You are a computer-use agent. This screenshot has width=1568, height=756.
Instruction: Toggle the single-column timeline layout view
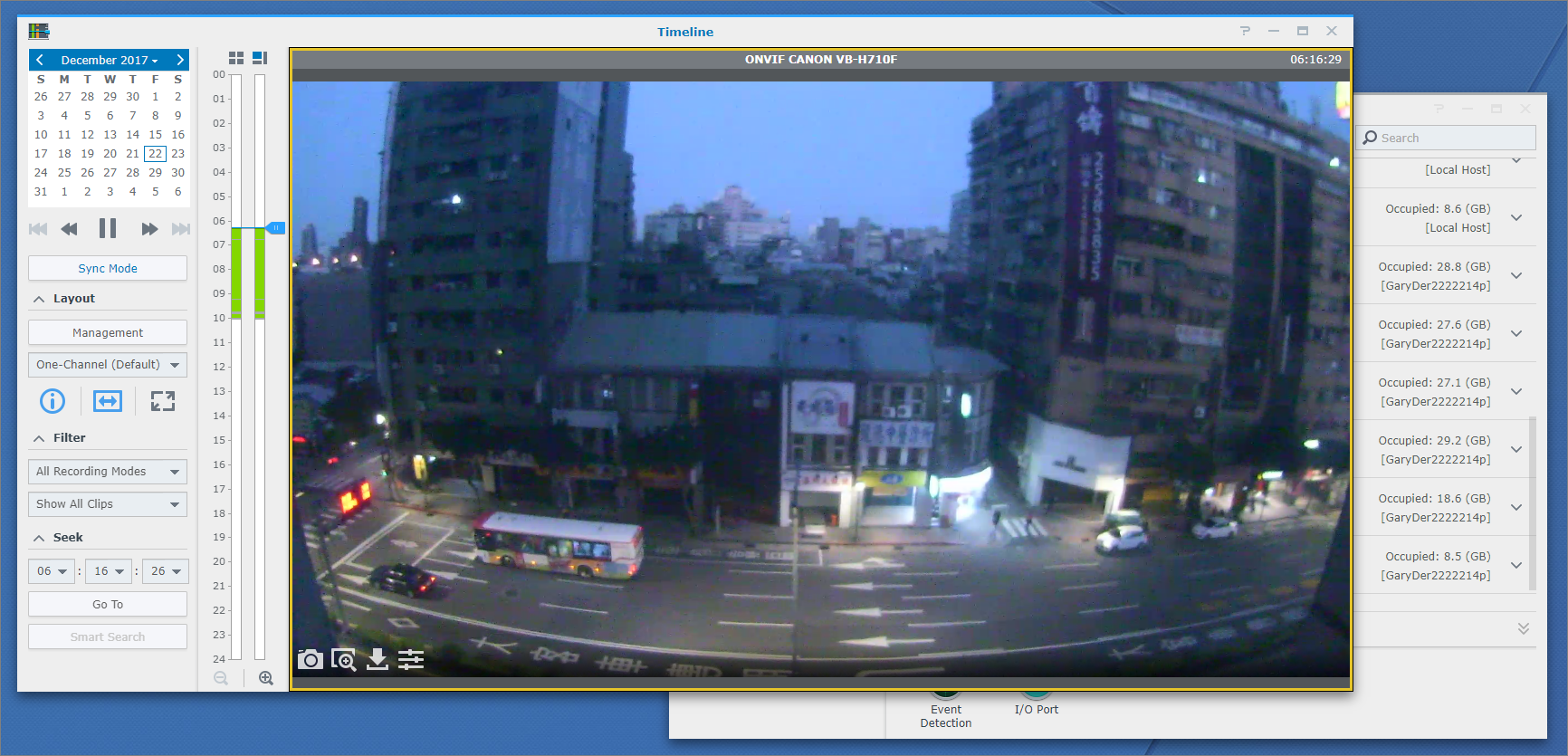(260, 58)
